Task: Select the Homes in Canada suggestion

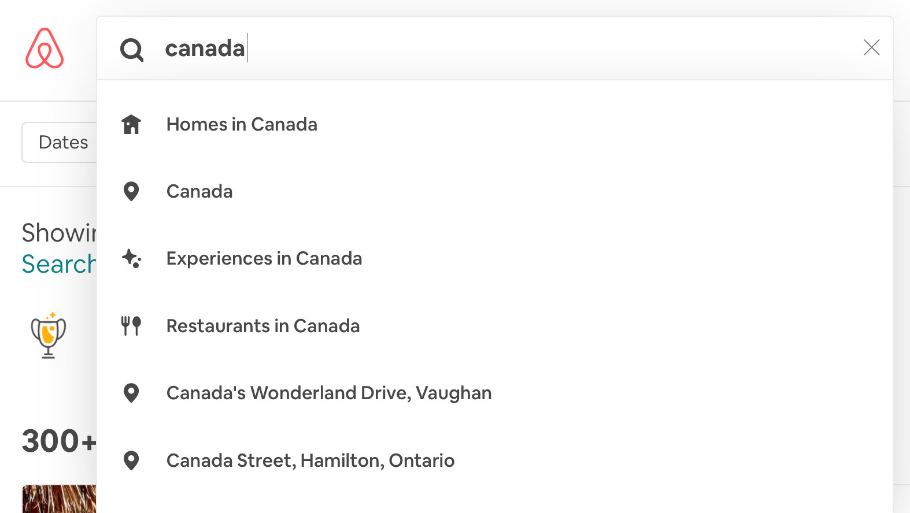Action: (494, 124)
